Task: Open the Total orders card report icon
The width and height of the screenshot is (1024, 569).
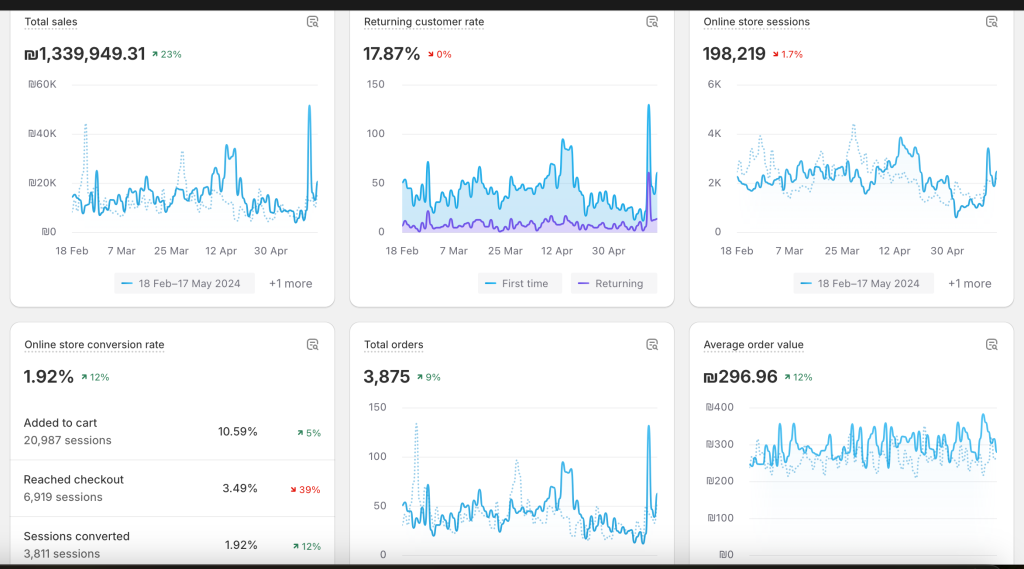Action: pyautogui.click(x=652, y=345)
